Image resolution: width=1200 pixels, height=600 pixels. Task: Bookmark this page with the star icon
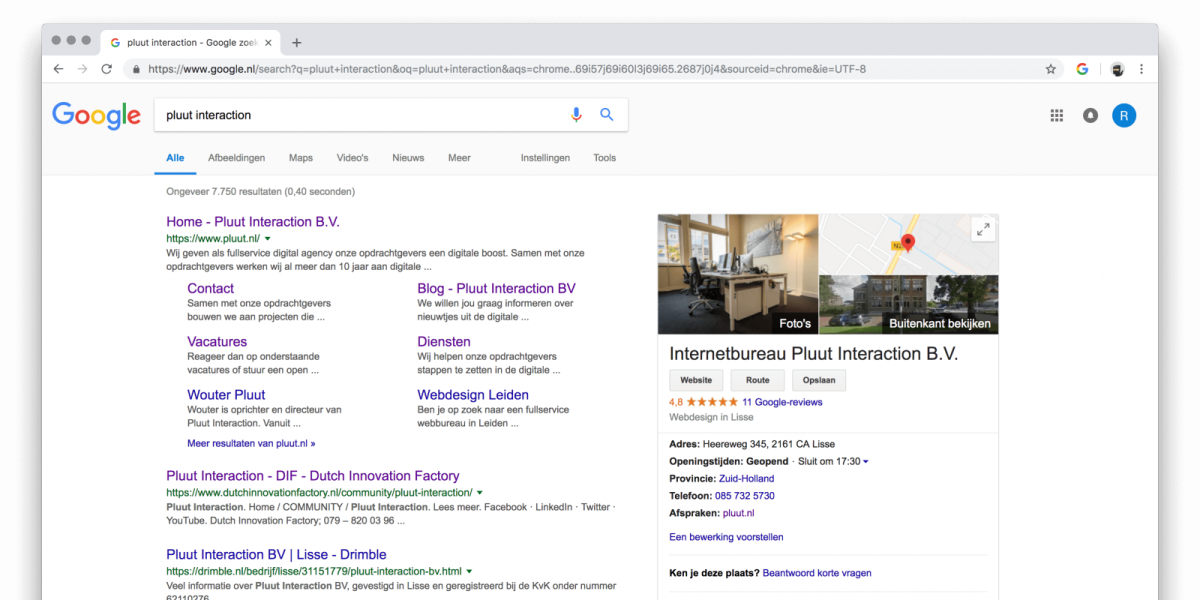click(x=1051, y=69)
